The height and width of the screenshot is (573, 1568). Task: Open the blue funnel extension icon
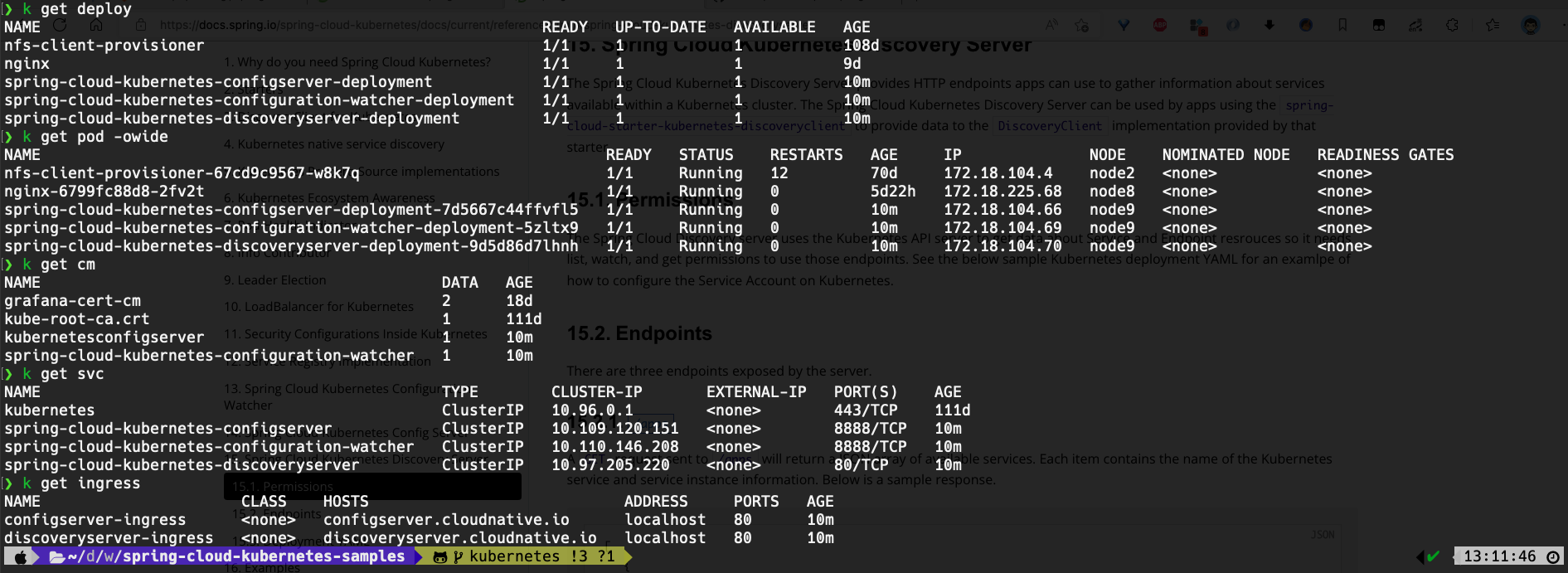[1124, 25]
